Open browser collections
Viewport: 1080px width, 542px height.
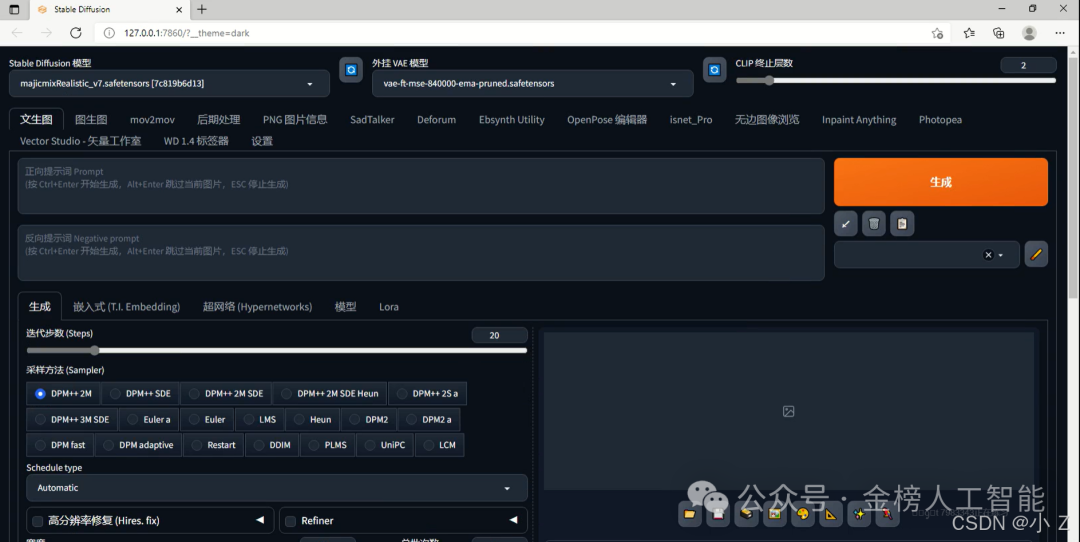pos(999,33)
